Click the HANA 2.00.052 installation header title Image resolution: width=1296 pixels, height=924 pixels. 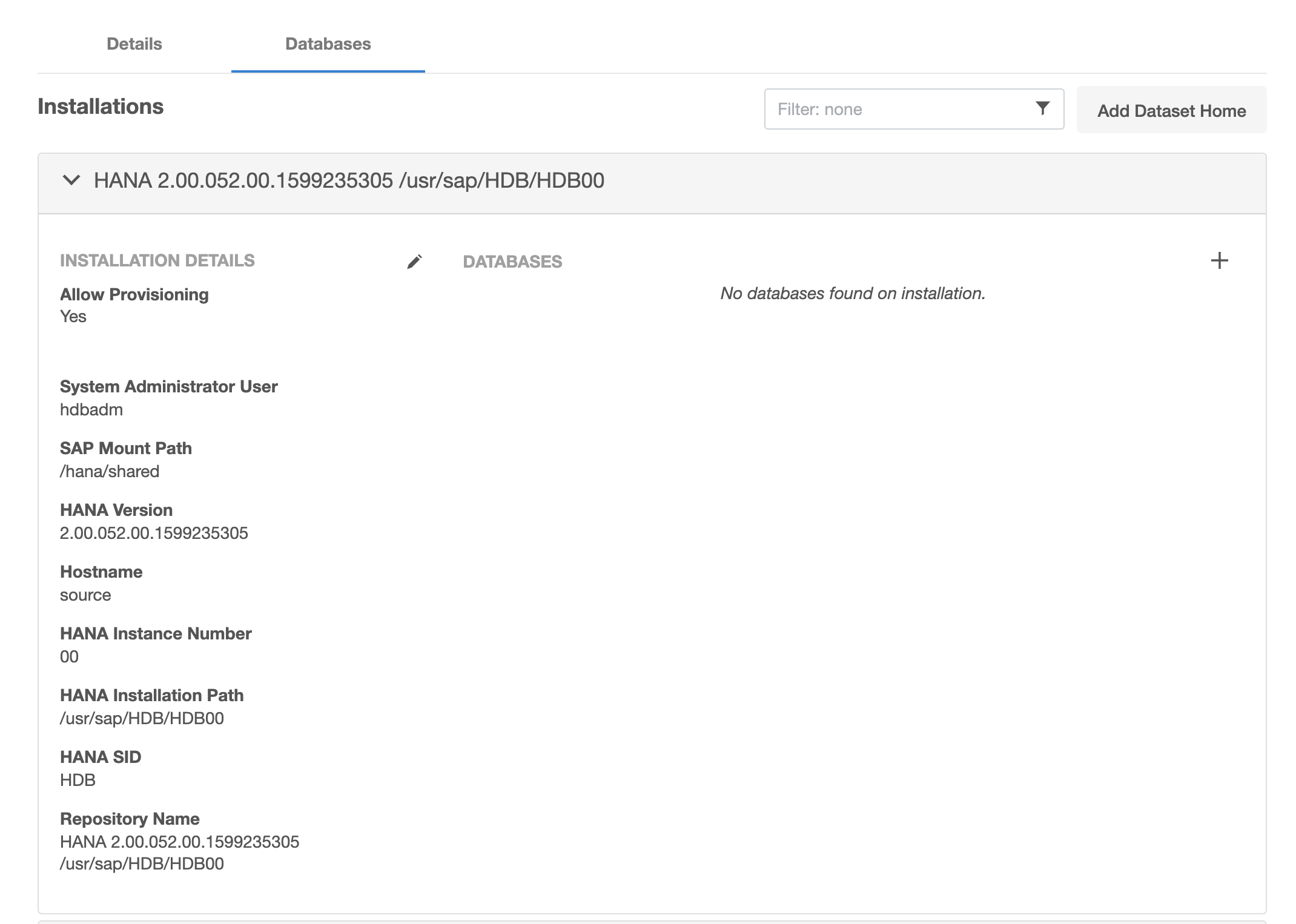pos(349,180)
